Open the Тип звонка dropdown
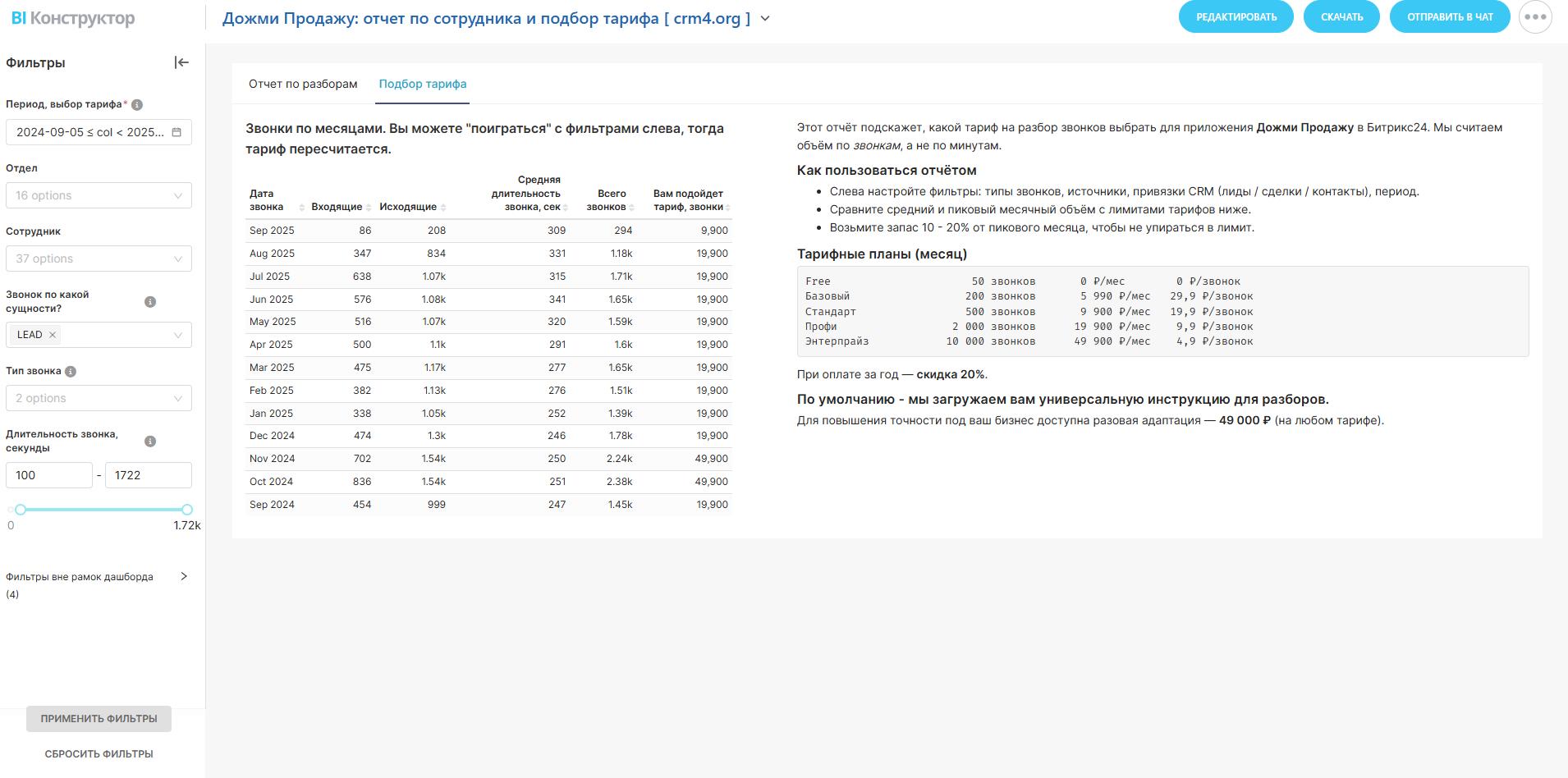This screenshot has height=778, width=1568. (x=99, y=398)
